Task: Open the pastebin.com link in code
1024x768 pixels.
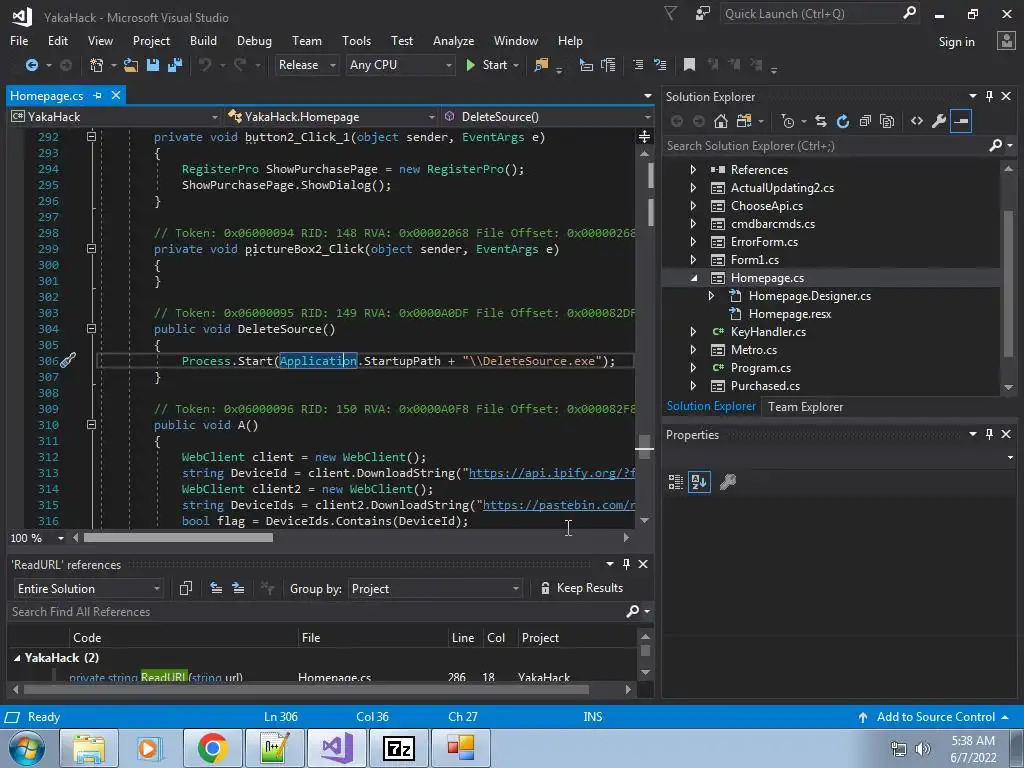Action: click(559, 505)
